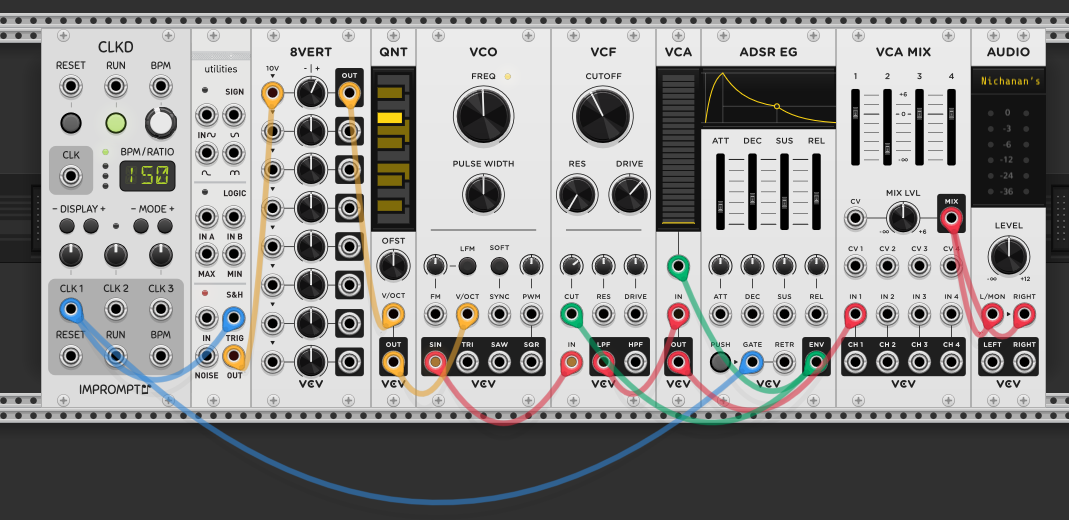Click the VCO PULSE WIDTH knob
Viewport: 1069px width, 520px height.
483,194
